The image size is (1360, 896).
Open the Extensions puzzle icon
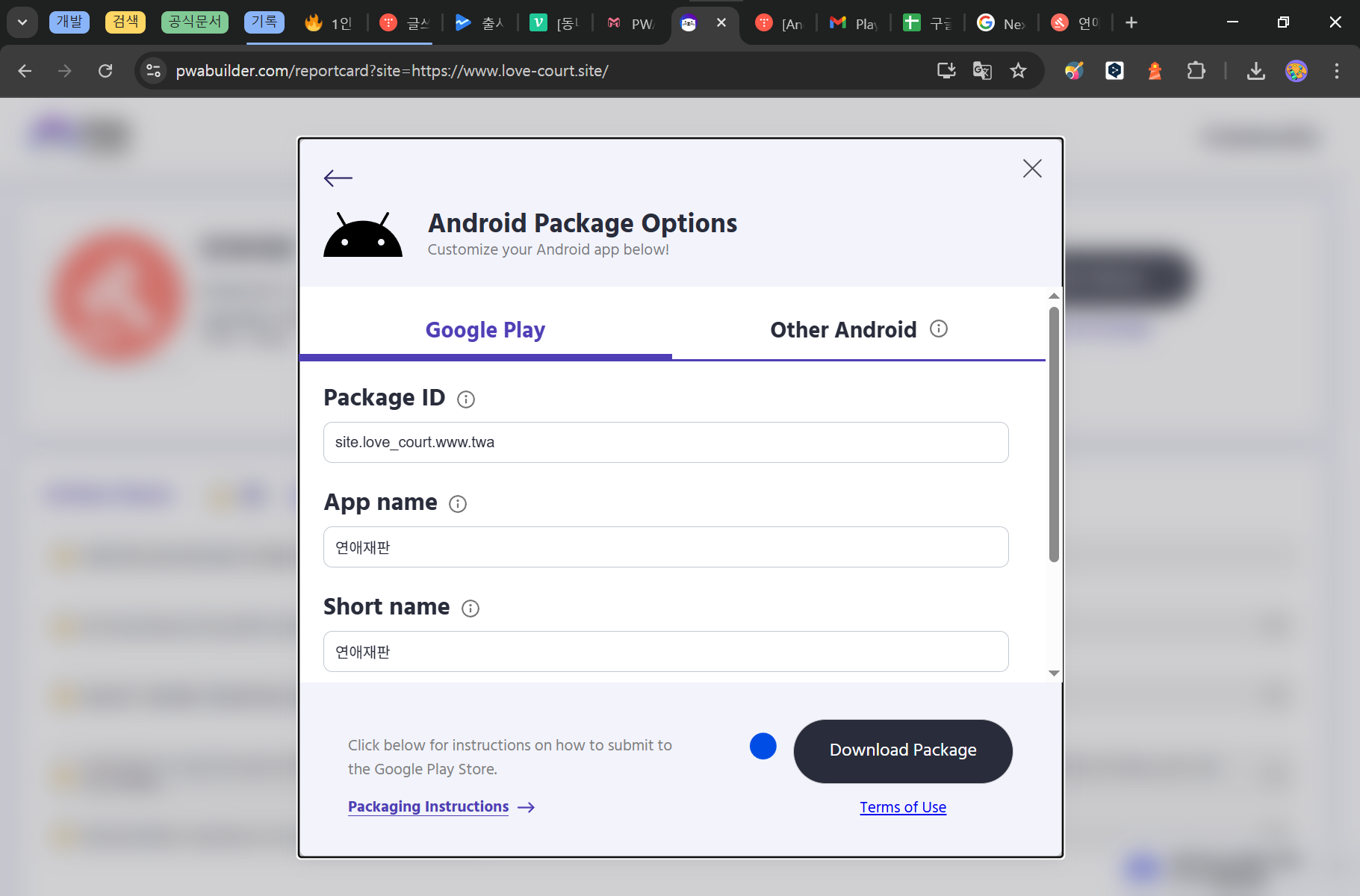1196,71
